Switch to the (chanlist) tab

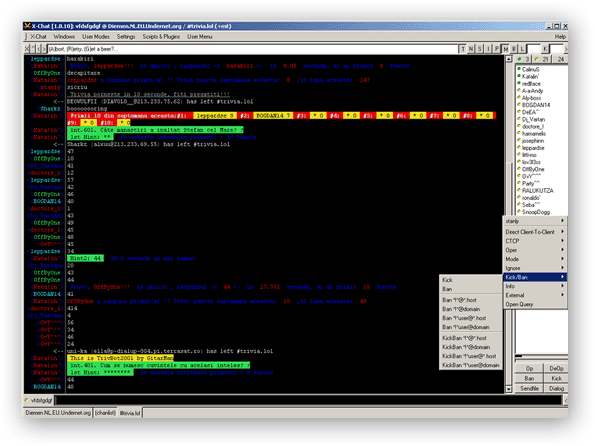click(105, 413)
